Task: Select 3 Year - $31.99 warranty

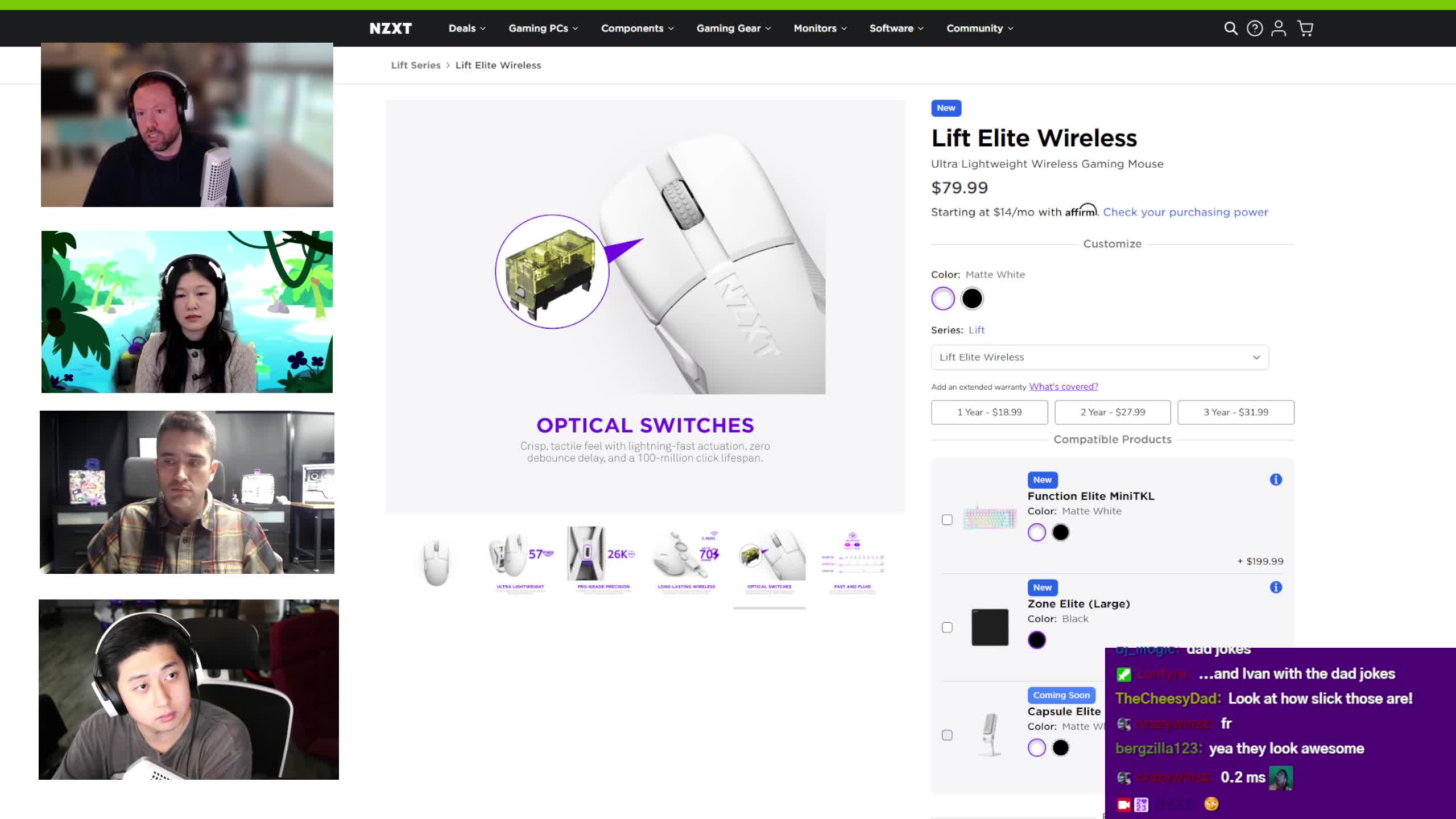Action: (x=1236, y=412)
